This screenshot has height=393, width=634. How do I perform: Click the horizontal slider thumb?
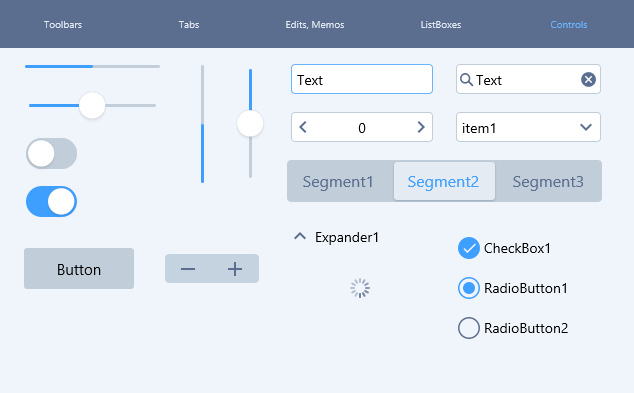click(92, 106)
